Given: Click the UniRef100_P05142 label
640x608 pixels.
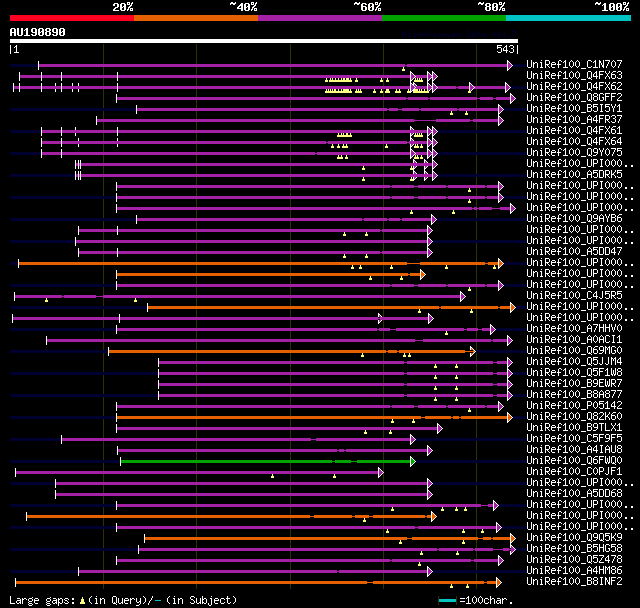Looking at the screenshot, I should click(x=574, y=406).
